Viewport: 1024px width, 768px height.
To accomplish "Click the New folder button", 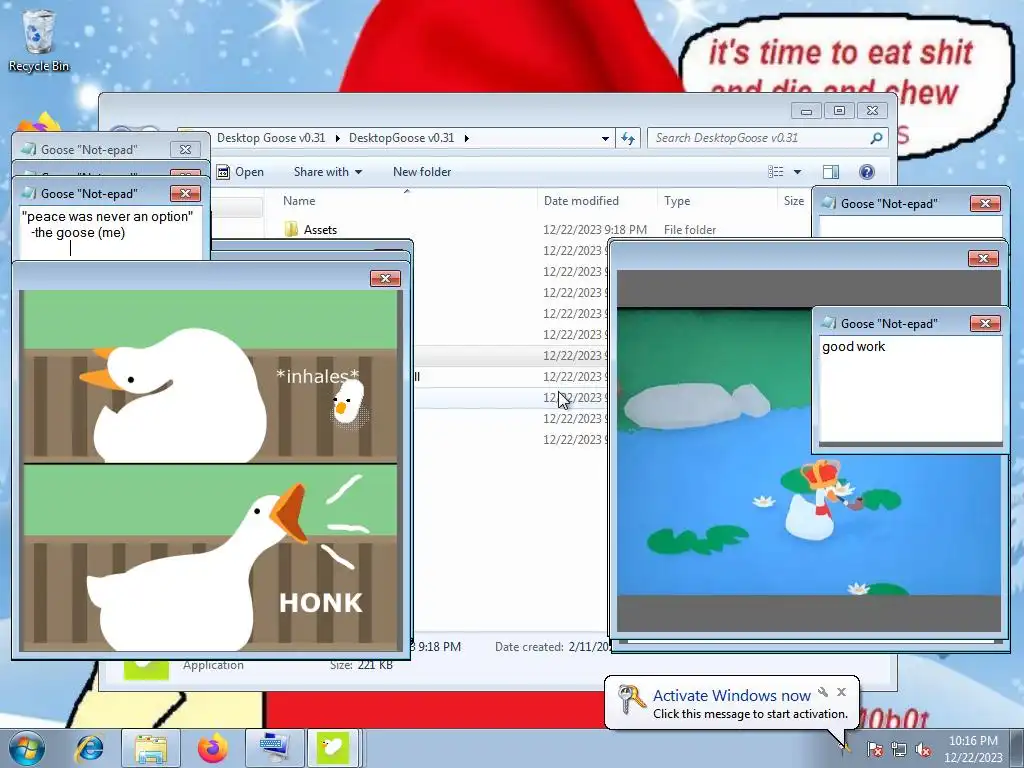I will coord(422,172).
